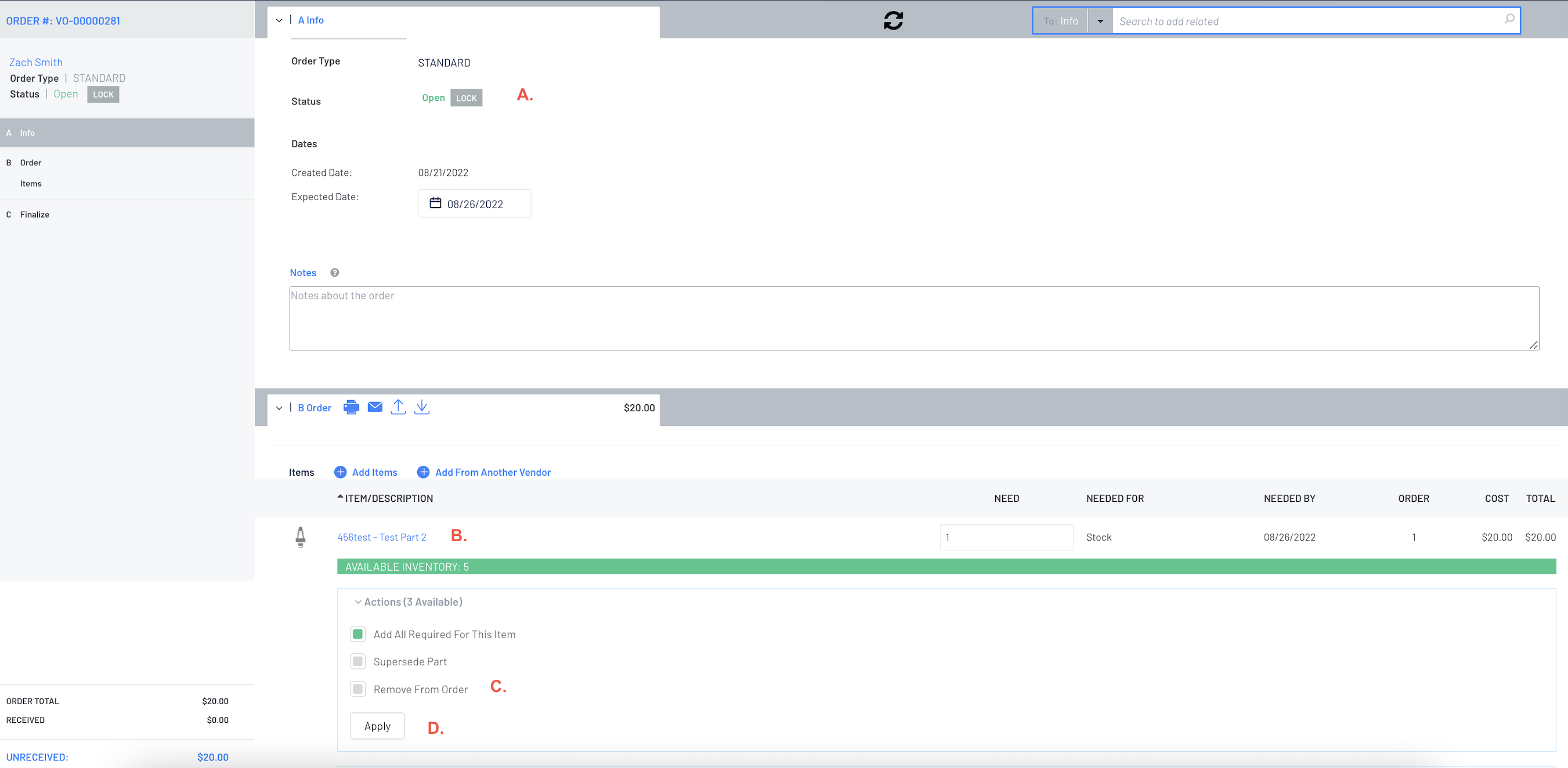Sort by the Item/Description column arrow
This screenshot has width=1568, height=768.
click(340, 497)
